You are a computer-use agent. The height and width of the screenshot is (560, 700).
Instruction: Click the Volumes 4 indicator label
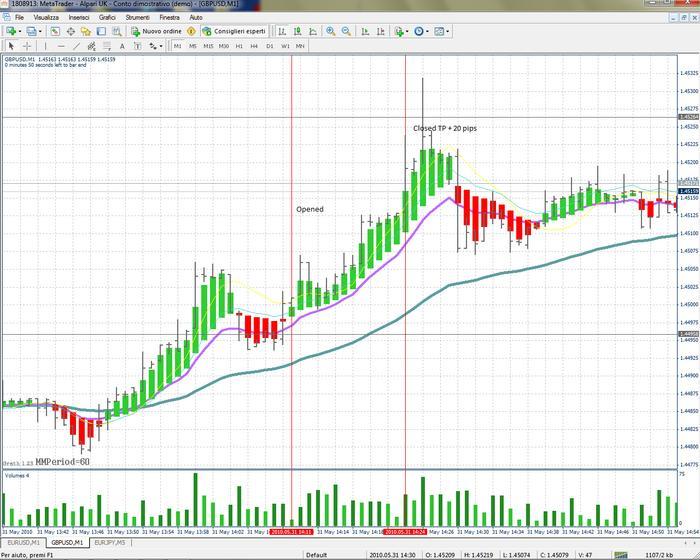17,476
